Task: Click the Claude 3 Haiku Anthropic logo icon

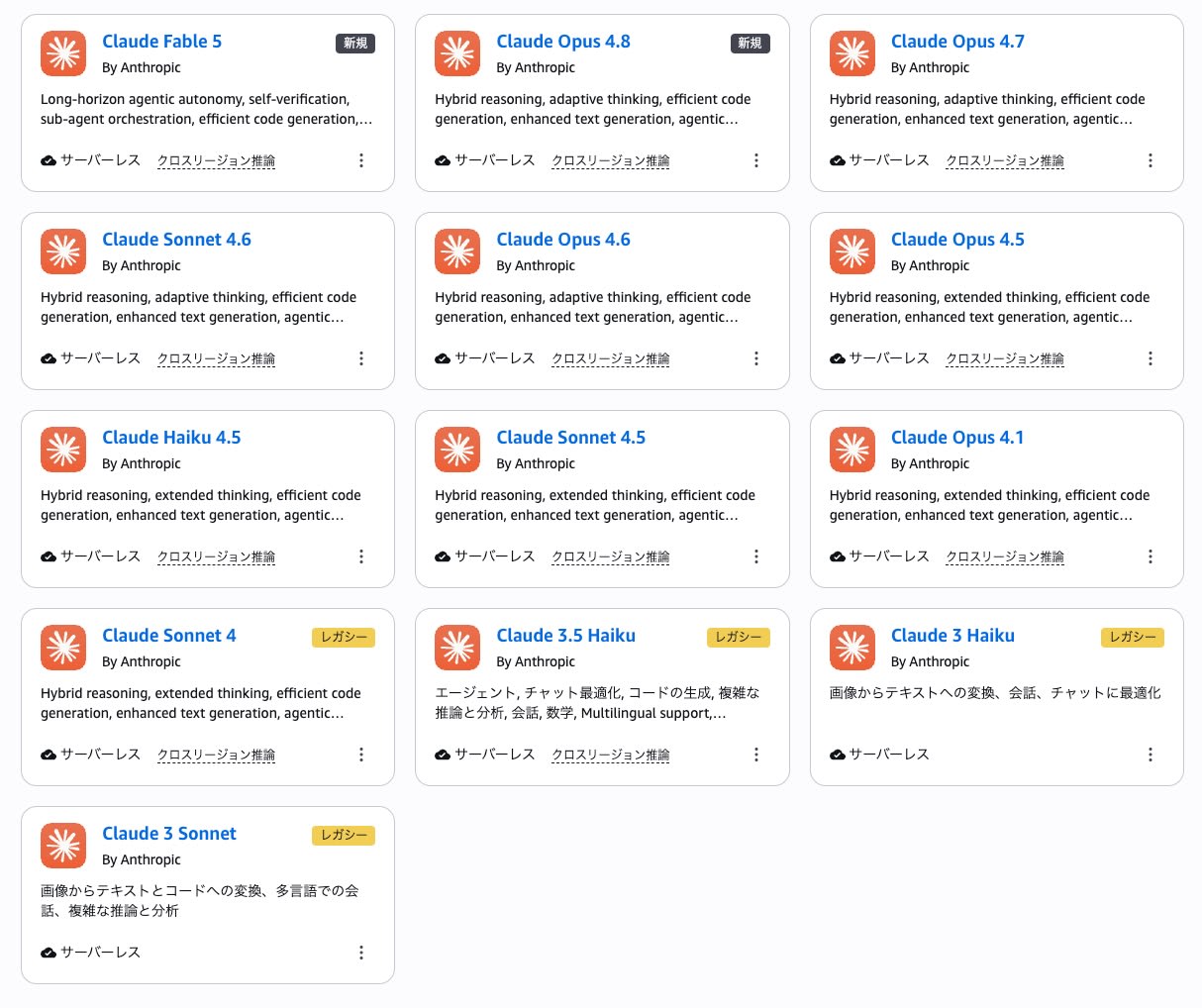Action: [x=852, y=648]
